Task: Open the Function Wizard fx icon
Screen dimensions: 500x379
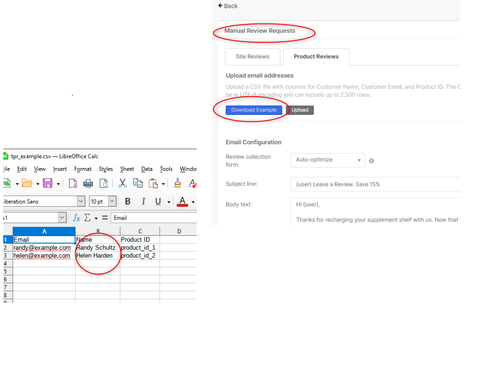Action: [x=76, y=218]
